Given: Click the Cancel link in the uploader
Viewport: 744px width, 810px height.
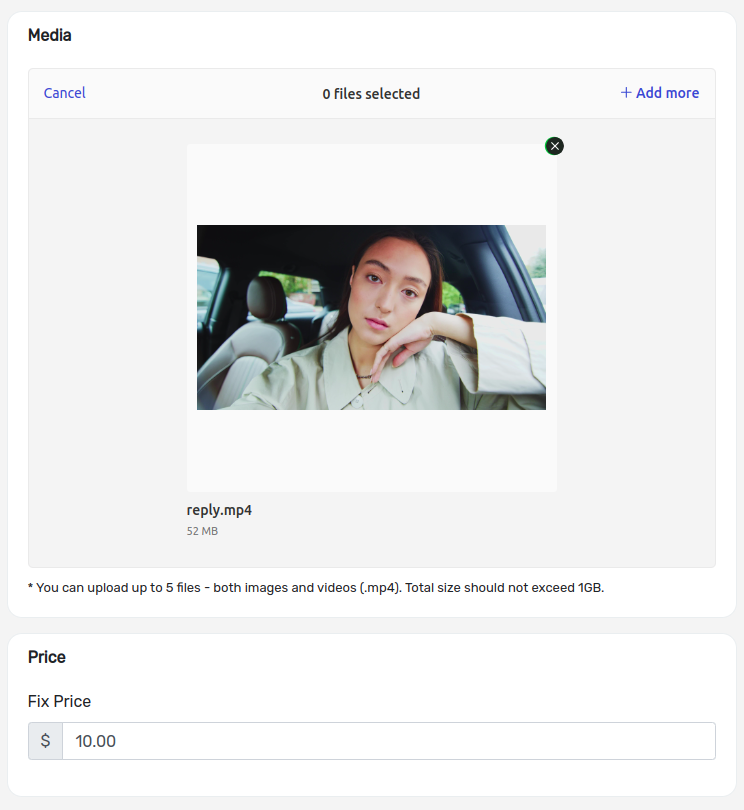Looking at the screenshot, I should (65, 93).
